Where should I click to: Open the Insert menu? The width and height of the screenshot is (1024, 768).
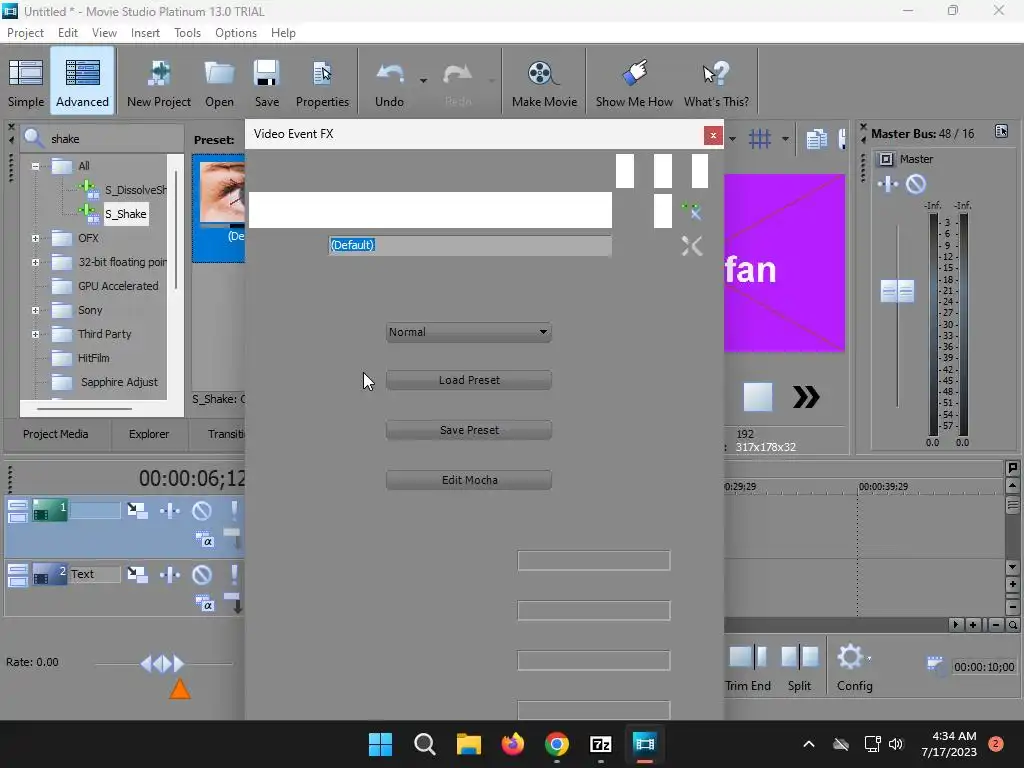[x=145, y=33]
